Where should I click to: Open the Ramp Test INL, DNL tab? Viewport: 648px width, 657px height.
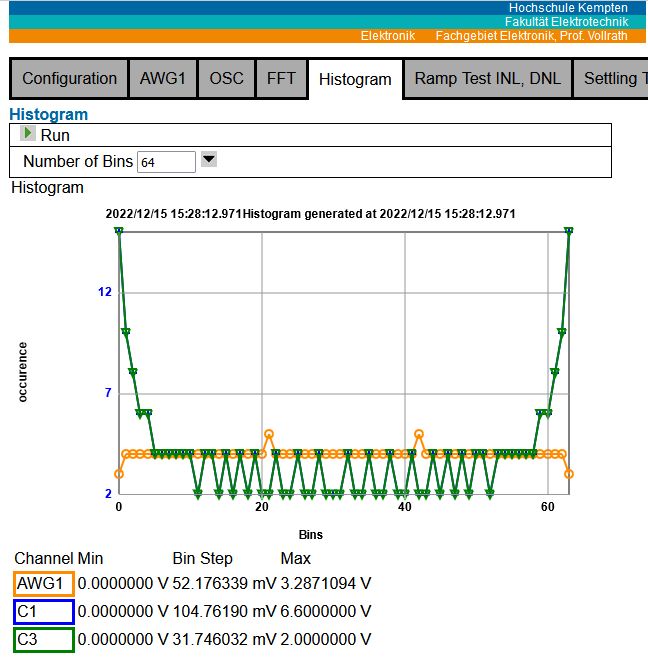click(x=487, y=78)
